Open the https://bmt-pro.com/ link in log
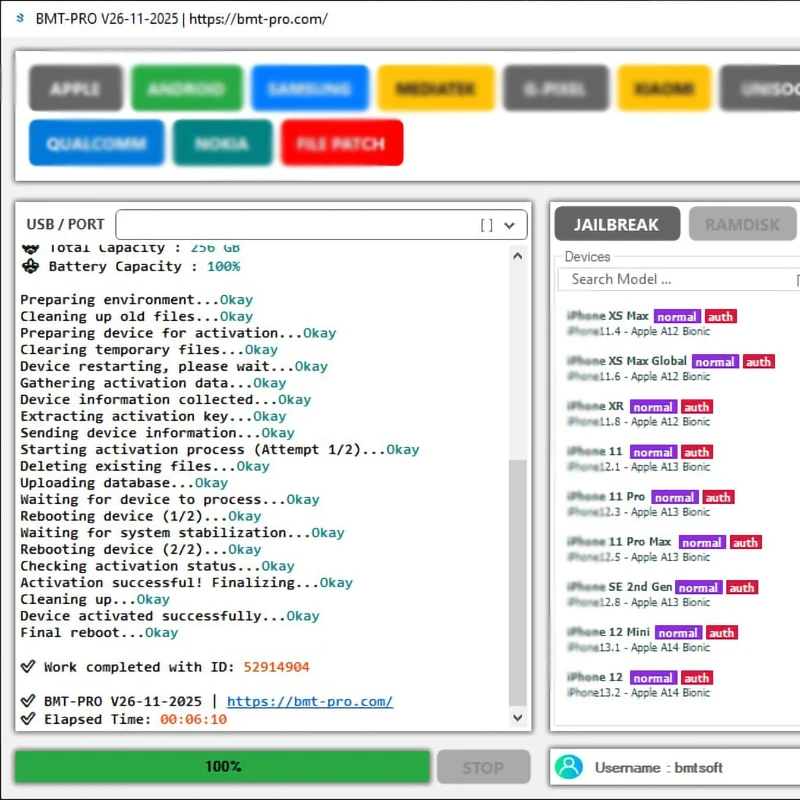This screenshot has width=800, height=800. click(310, 701)
